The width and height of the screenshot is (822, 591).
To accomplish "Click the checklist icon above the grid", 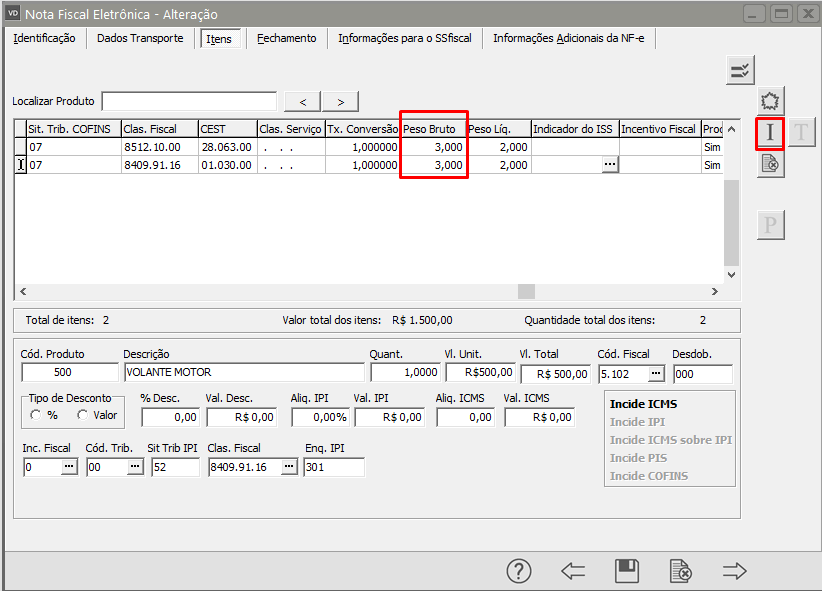I will 740,68.
